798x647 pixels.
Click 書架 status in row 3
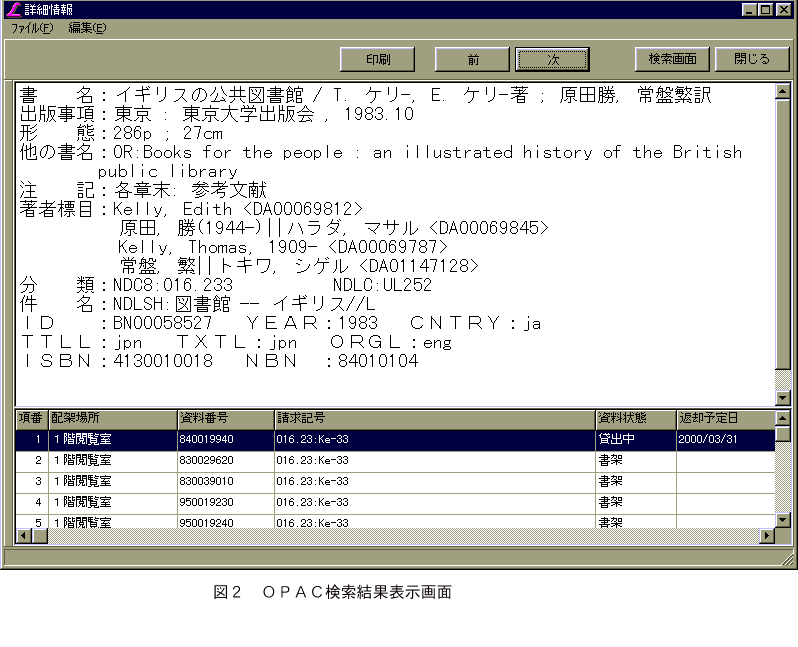(610, 481)
